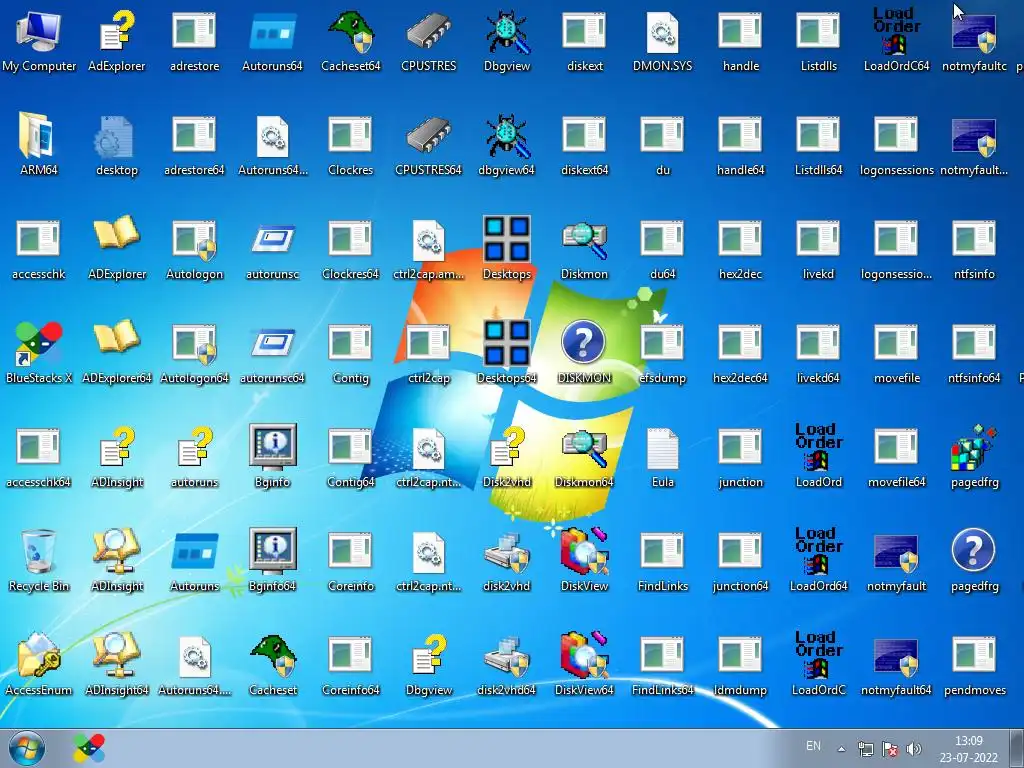Viewport: 1024px width, 768px height.
Task: Open the Action Center flag icon
Action: (889, 749)
